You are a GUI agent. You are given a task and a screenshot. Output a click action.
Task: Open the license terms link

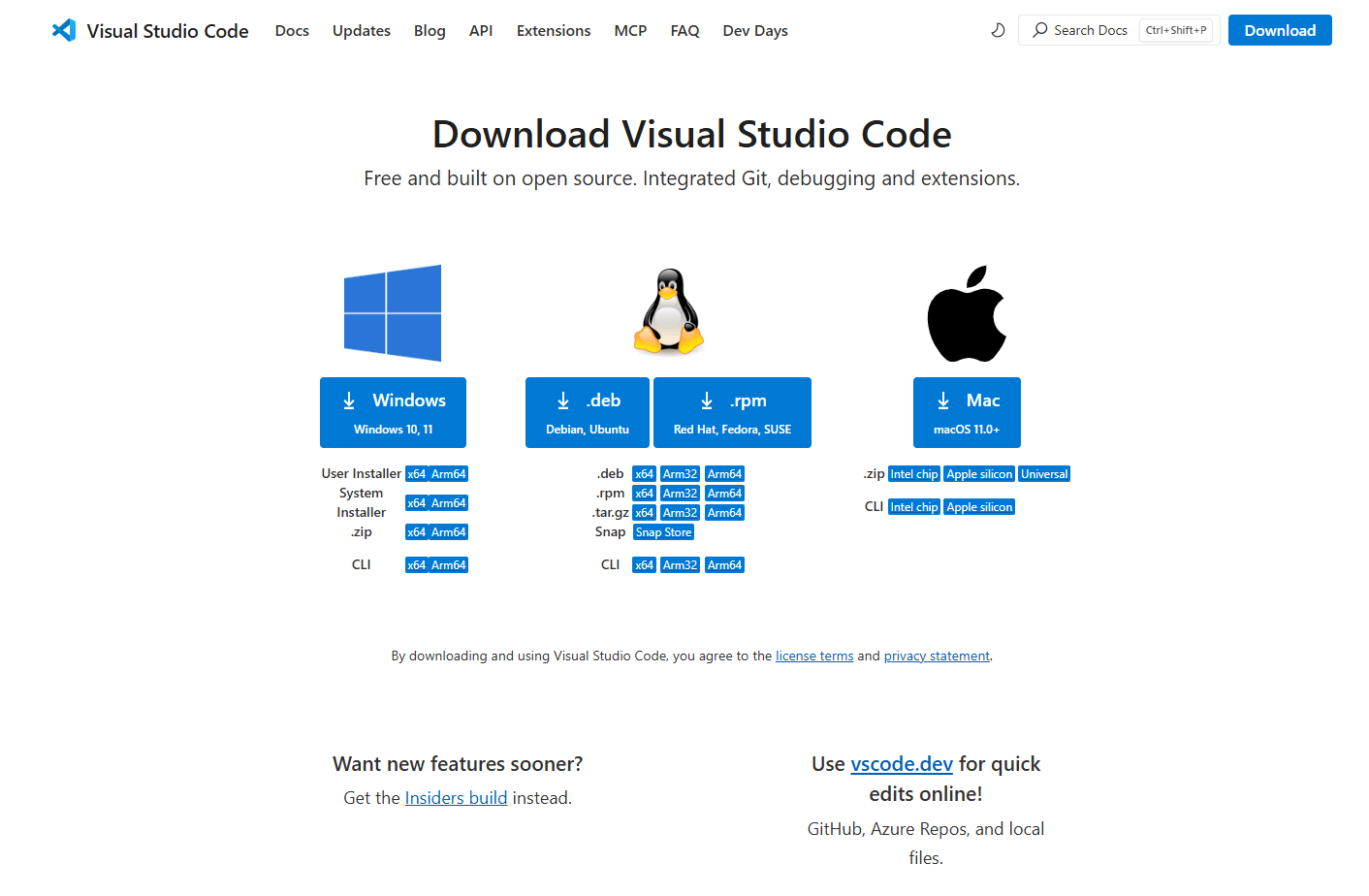tap(814, 656)
